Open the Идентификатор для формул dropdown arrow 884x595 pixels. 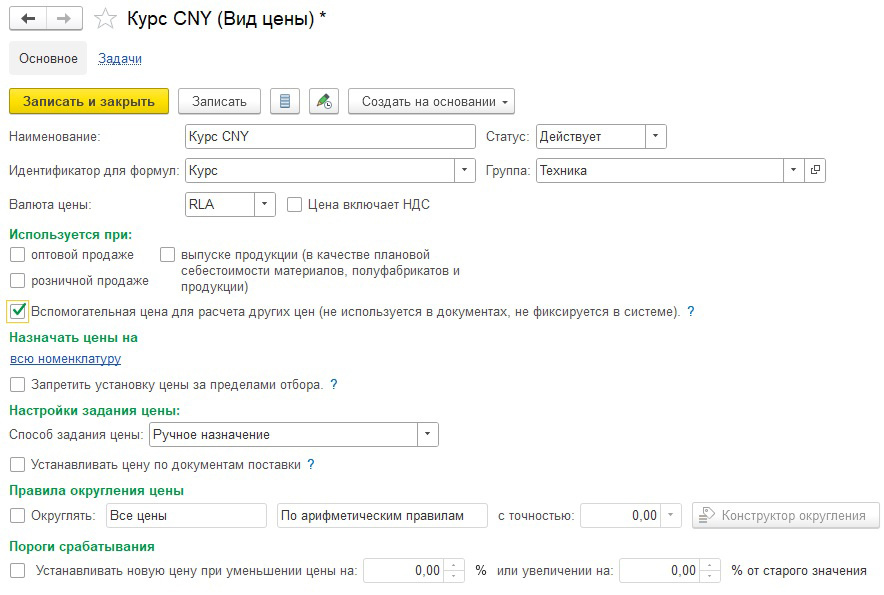pos(465,170)
